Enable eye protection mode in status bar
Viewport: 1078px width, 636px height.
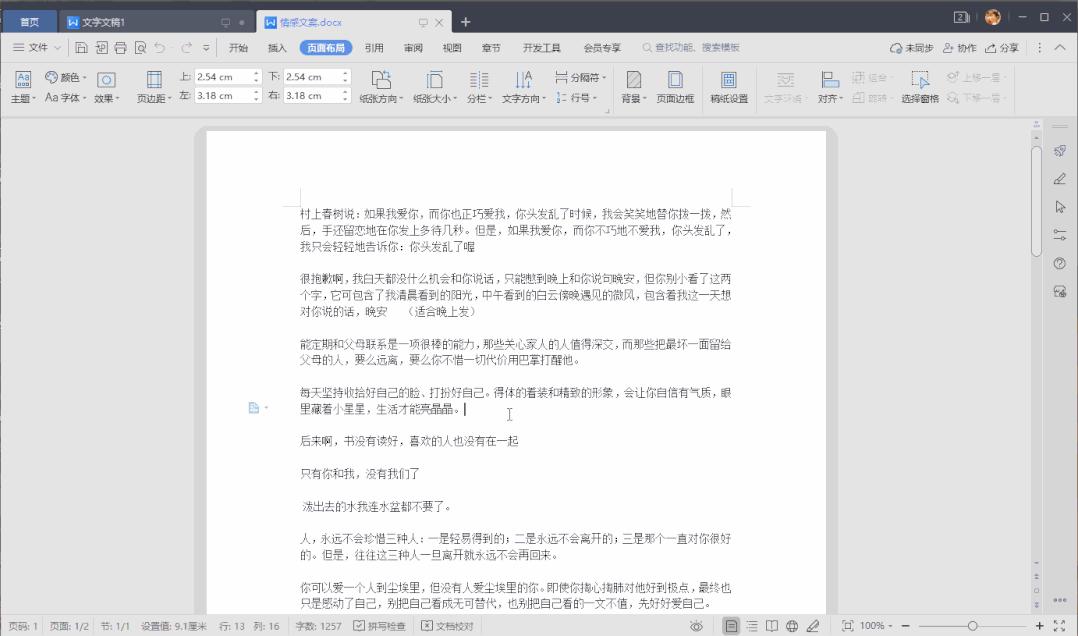697,624
